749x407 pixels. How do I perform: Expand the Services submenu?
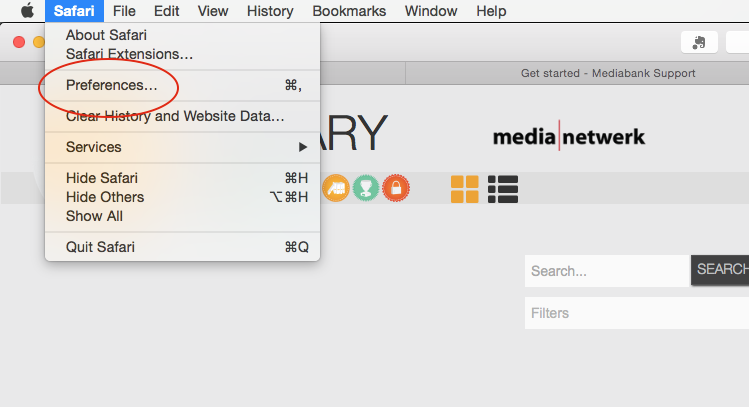click(182, 147)
